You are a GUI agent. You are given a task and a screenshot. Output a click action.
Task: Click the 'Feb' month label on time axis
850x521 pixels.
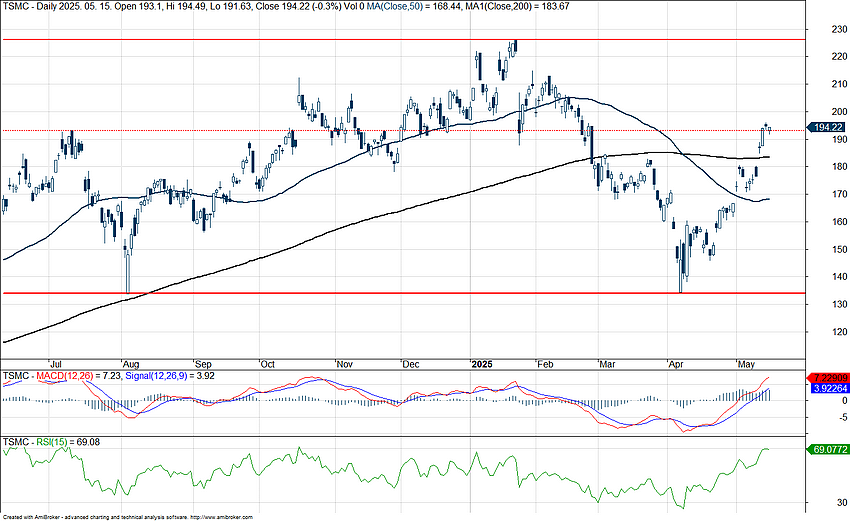point(545,364)
